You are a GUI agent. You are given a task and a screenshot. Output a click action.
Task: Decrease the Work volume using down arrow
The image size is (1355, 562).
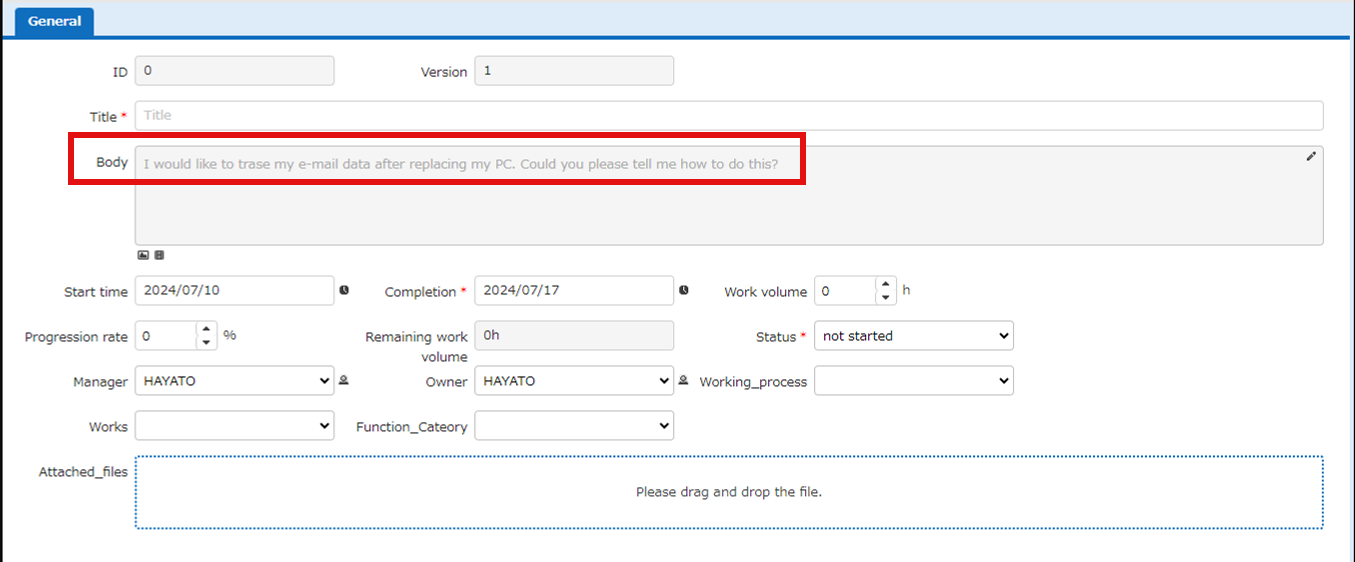pyautogui.click(x=885, y=298)
